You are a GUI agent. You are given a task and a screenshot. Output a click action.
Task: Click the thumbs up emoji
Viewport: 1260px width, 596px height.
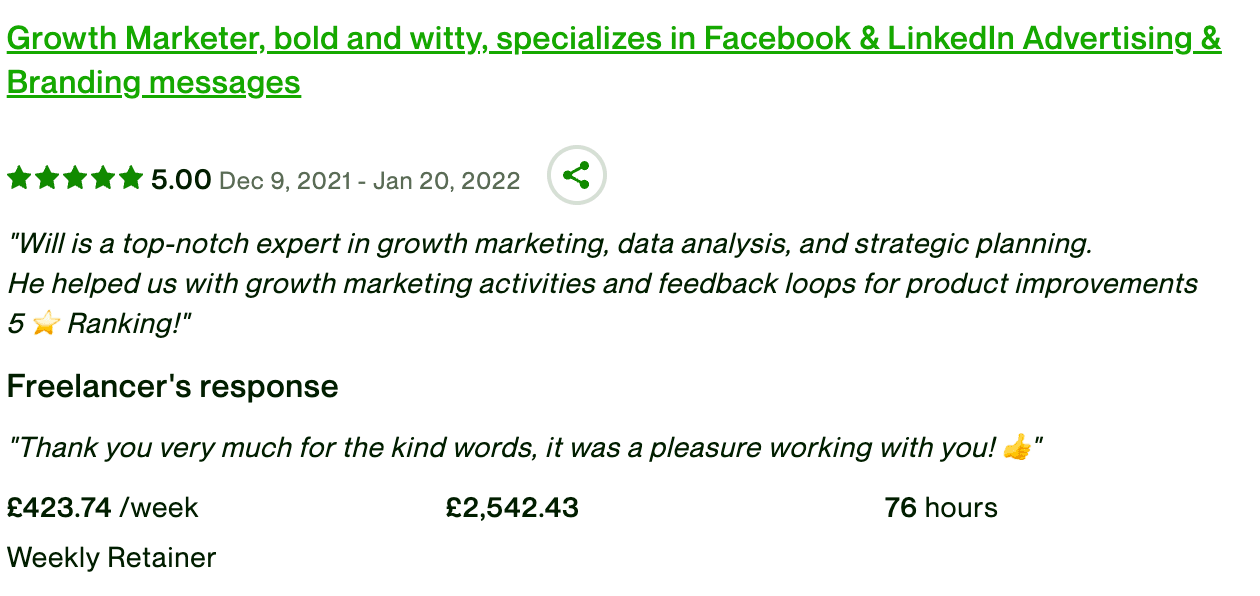point(1017,448)
